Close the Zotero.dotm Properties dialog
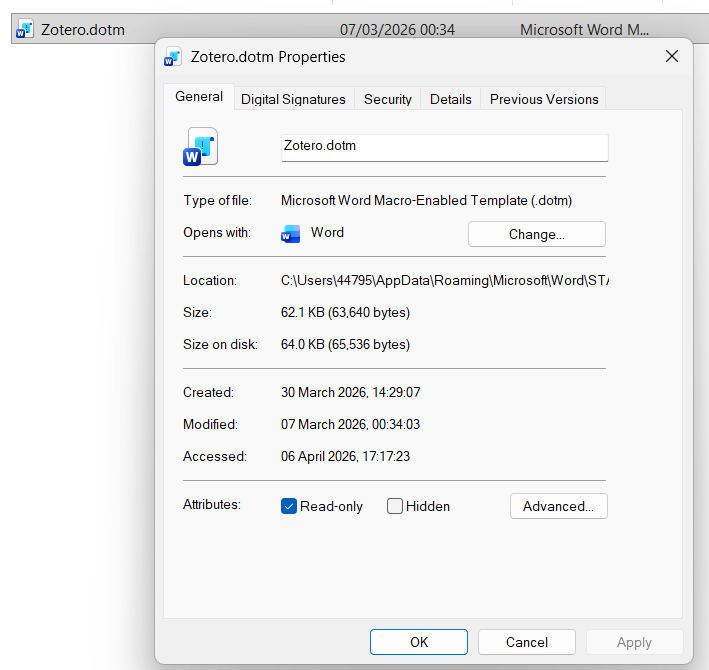The height and width of the screenshot is (670, 709). pyautogui.click(x=672, y=57)
